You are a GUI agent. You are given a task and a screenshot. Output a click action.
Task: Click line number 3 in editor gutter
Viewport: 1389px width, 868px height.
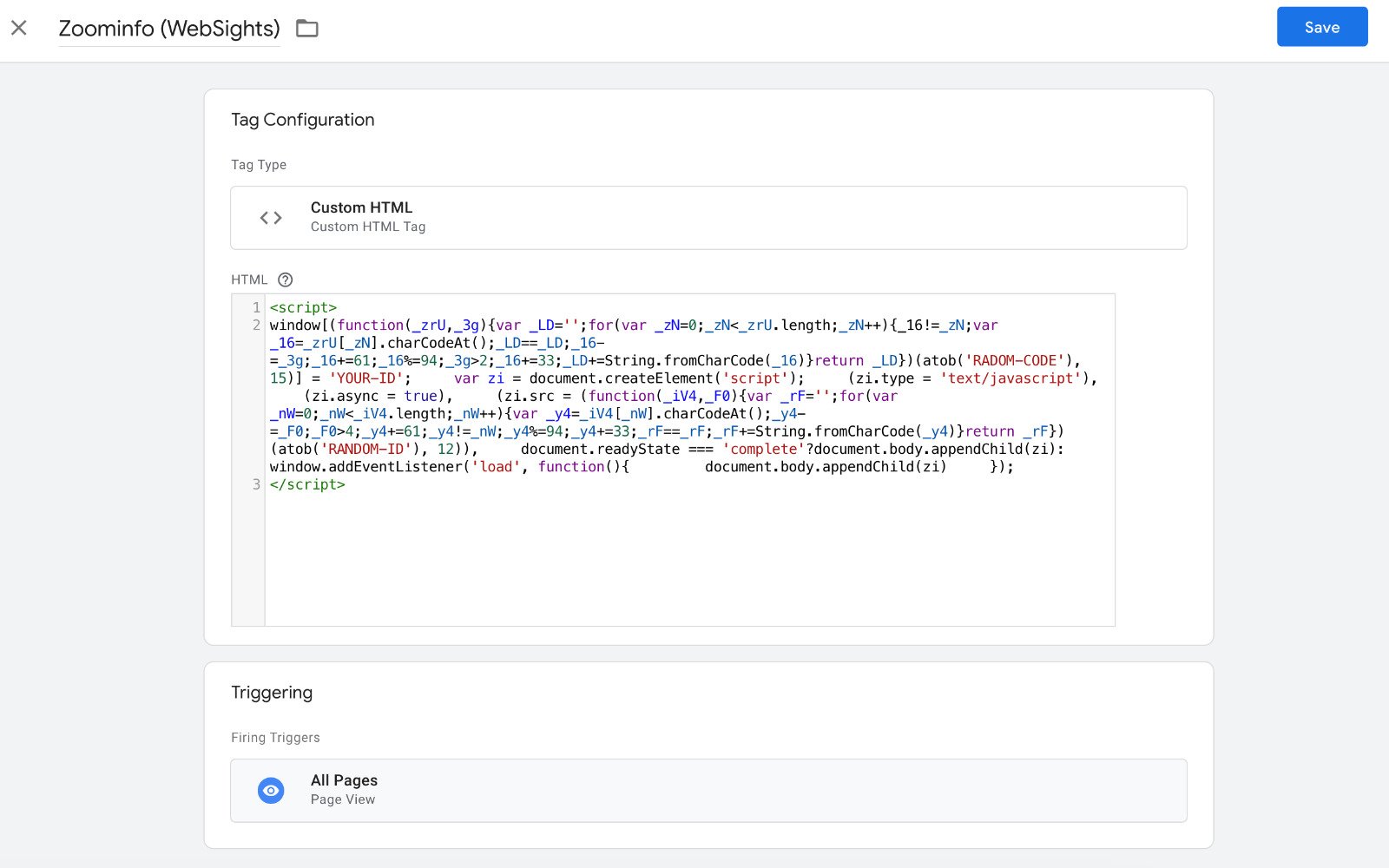pyautogui.click(x=256, y=484)
